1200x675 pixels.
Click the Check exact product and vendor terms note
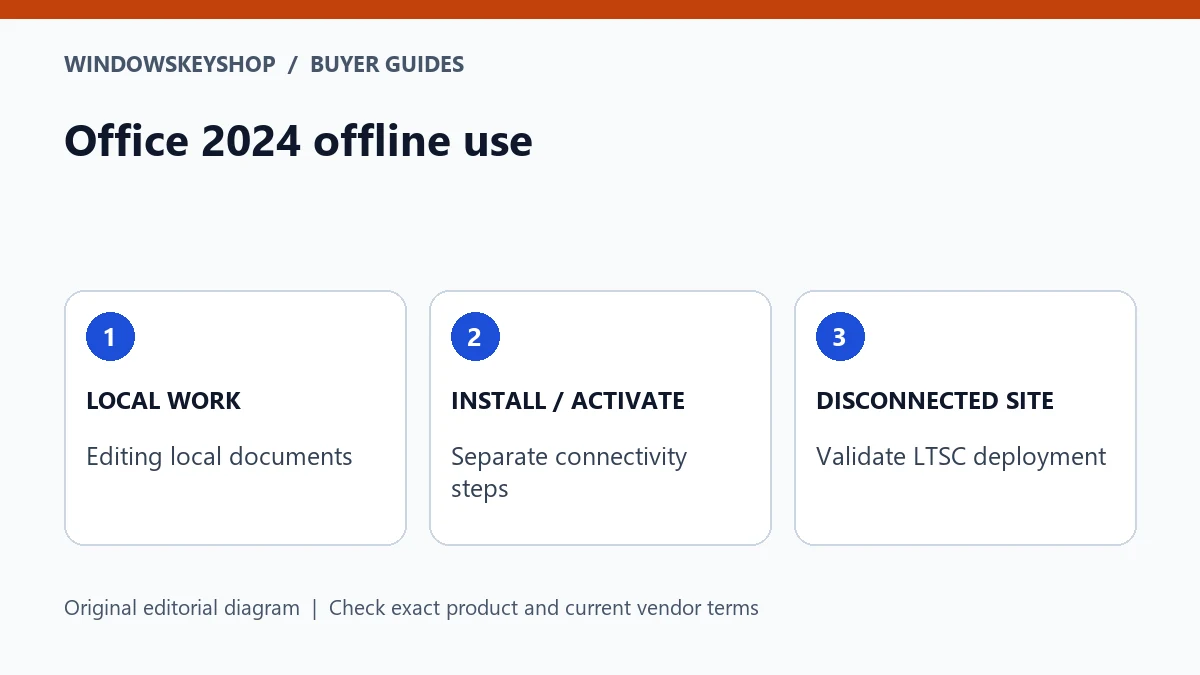544,608
